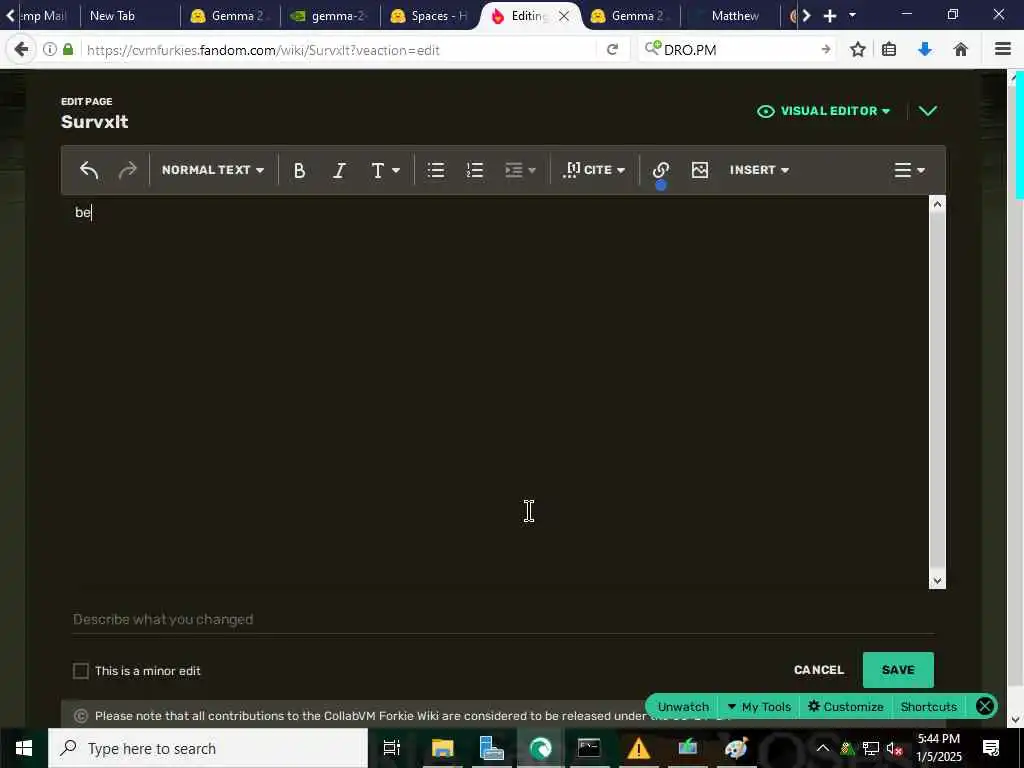Open the bookmarks list icon
The image size is (1024, 768).
889,50
